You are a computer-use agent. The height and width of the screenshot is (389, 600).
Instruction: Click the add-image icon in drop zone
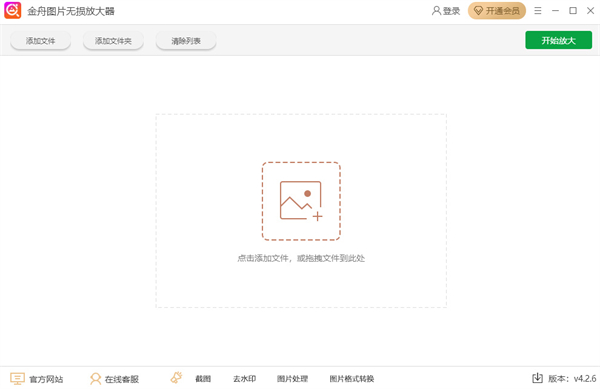tap(301, 201)
